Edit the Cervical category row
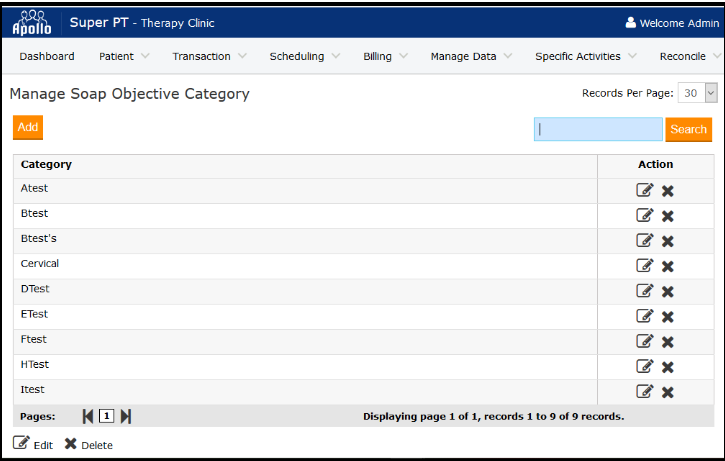 click(645, 266)
